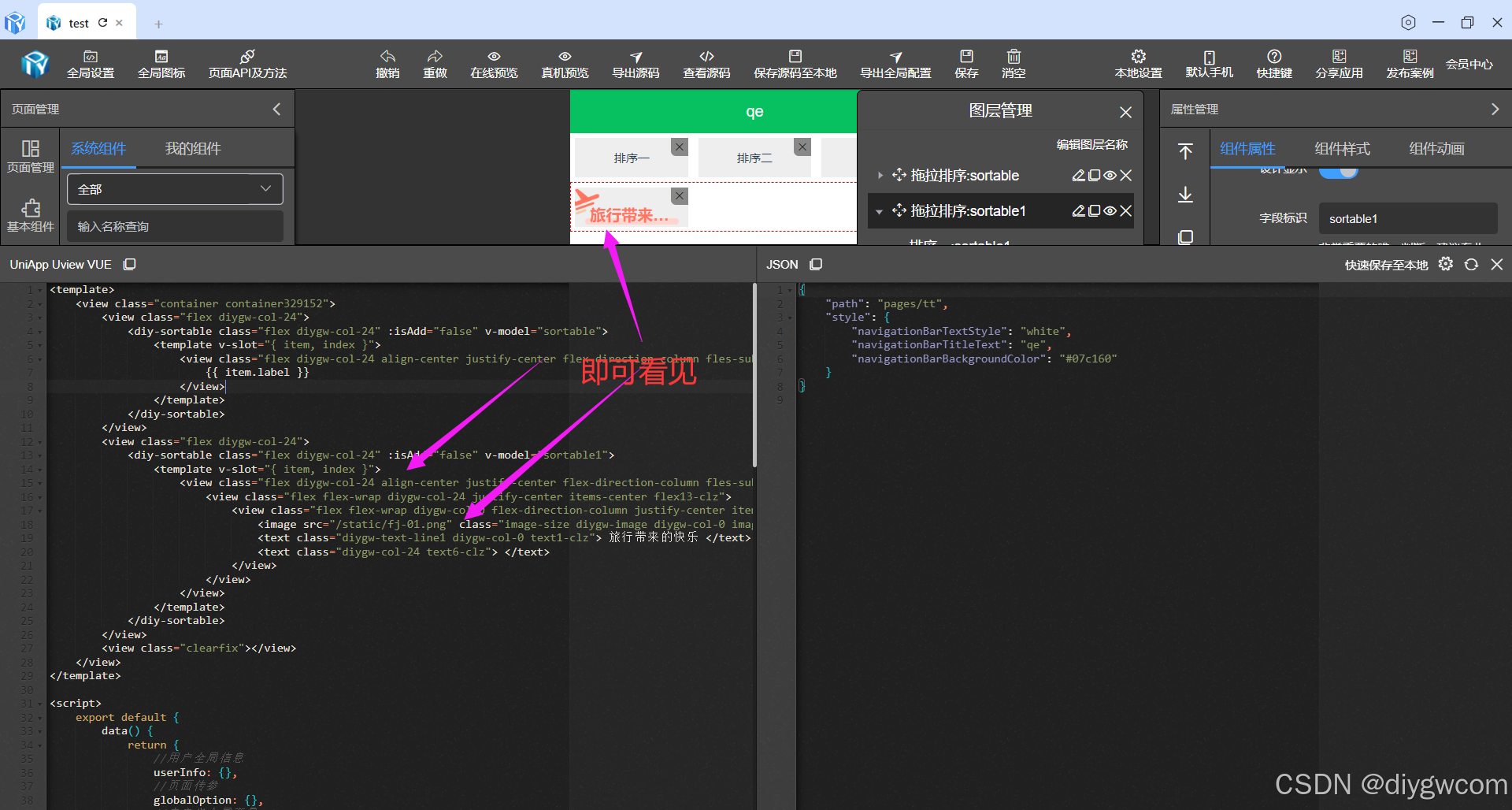
Task: Fold code line 12 view tag
Action: (x=40, y=442)
